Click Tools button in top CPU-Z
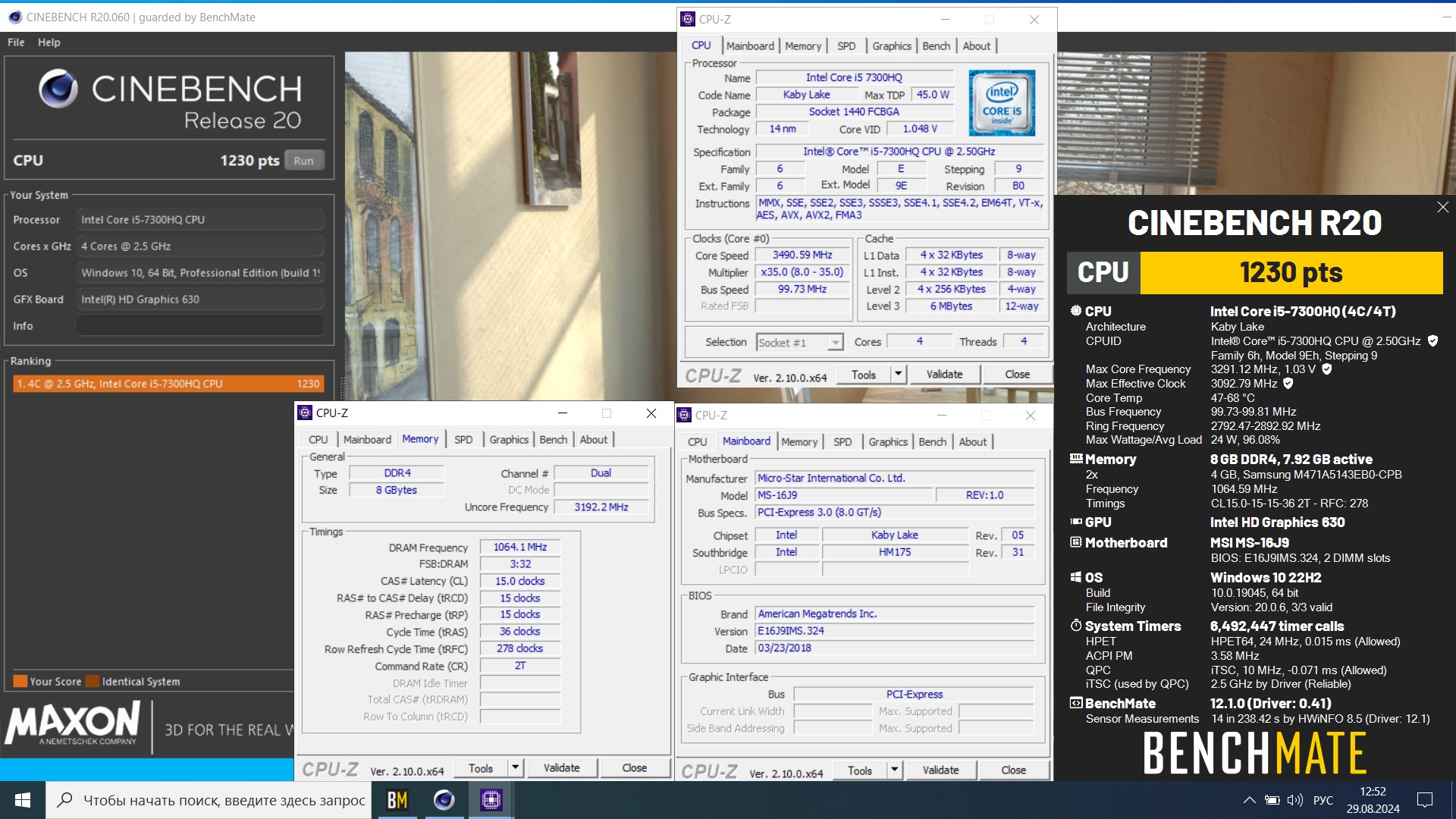Viewport: 1456px width, 819px height. point(863,375)
